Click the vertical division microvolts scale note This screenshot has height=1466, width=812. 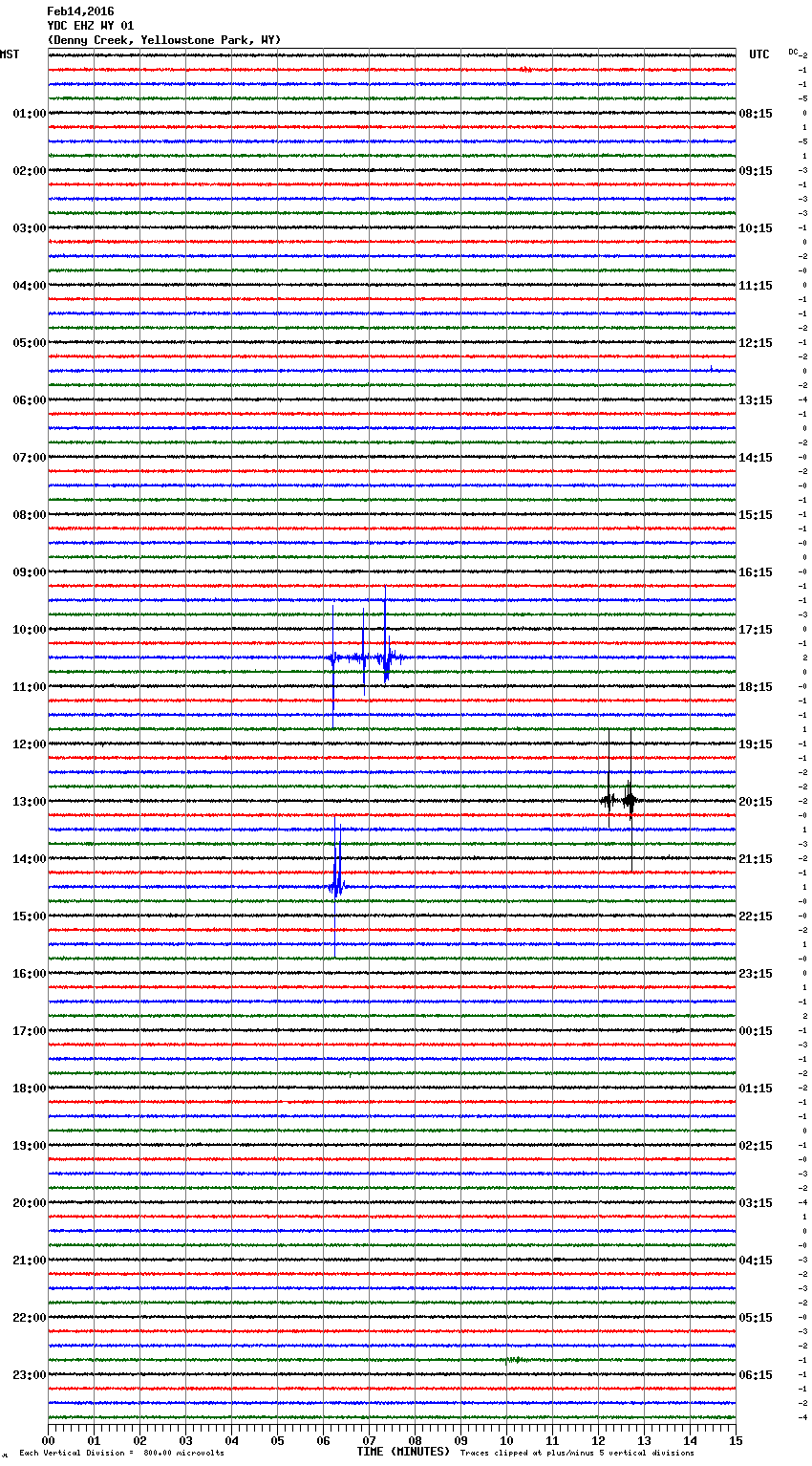point(121,1453)
